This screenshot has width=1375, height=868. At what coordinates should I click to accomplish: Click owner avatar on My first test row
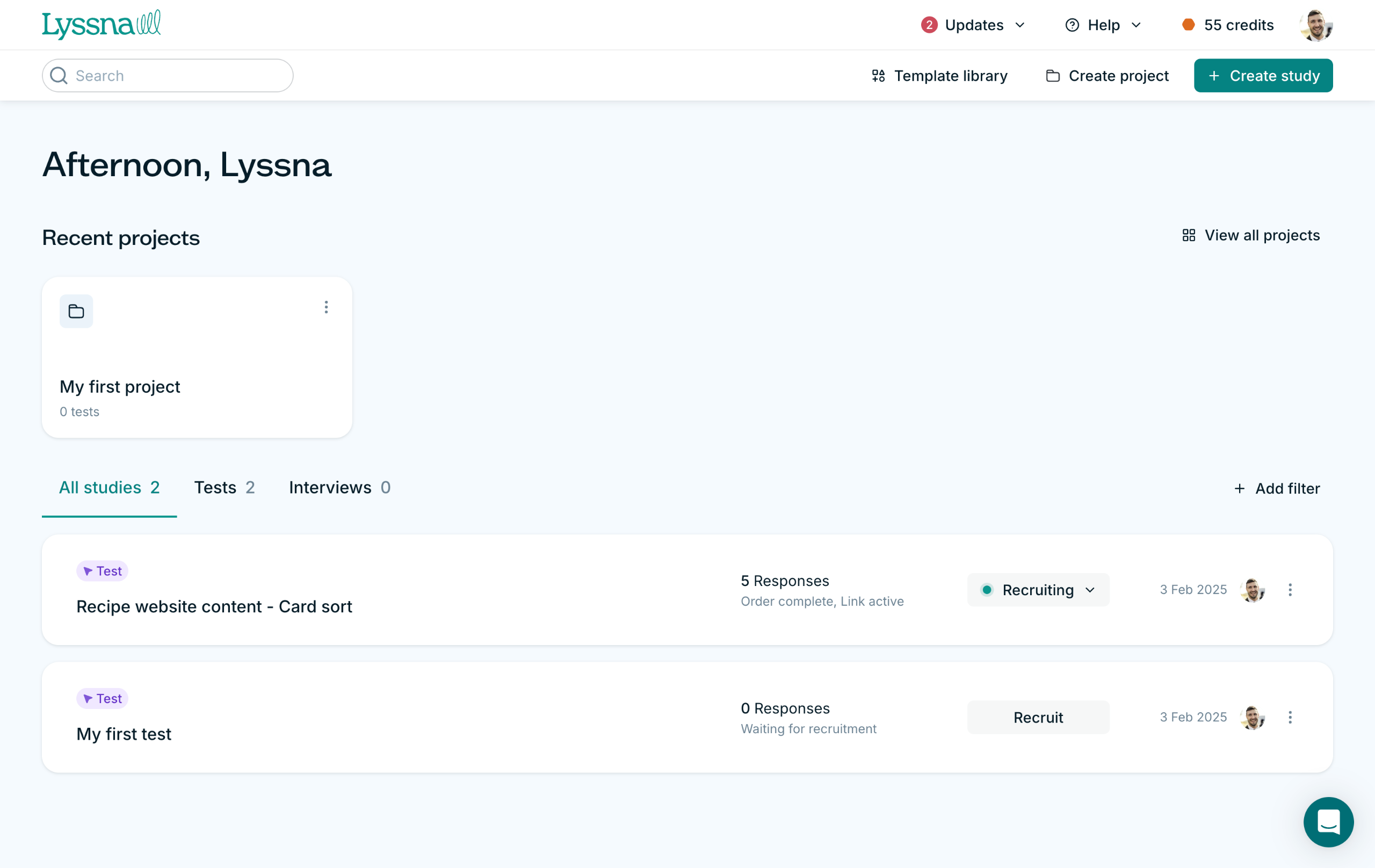(x=1252, y=717)
